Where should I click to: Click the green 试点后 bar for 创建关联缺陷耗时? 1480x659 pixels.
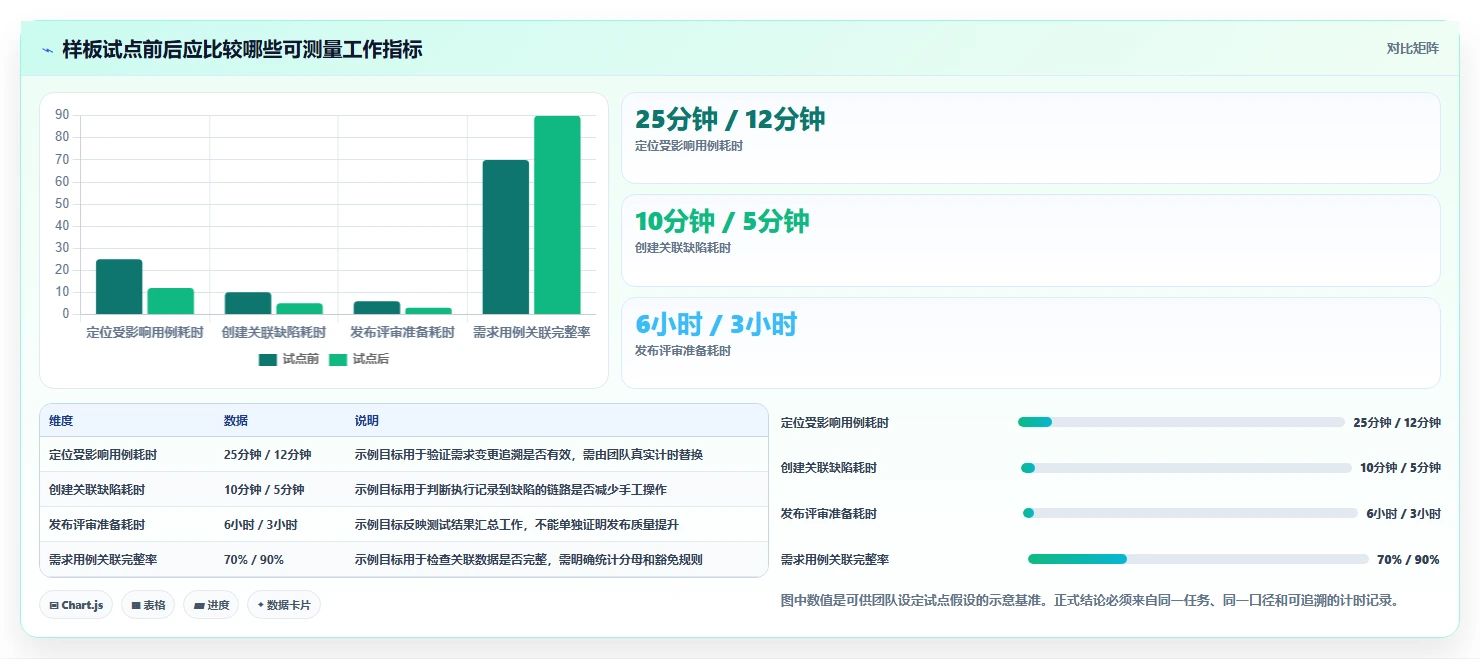pos(299,309)
